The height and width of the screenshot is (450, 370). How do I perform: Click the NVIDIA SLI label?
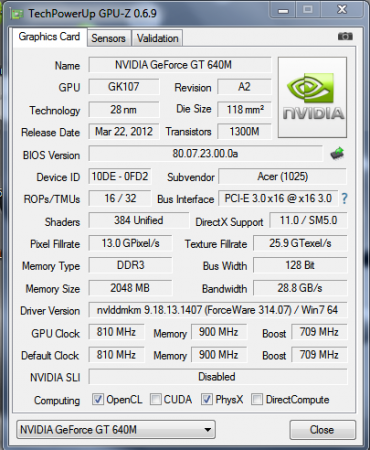(x=55, y=377)
